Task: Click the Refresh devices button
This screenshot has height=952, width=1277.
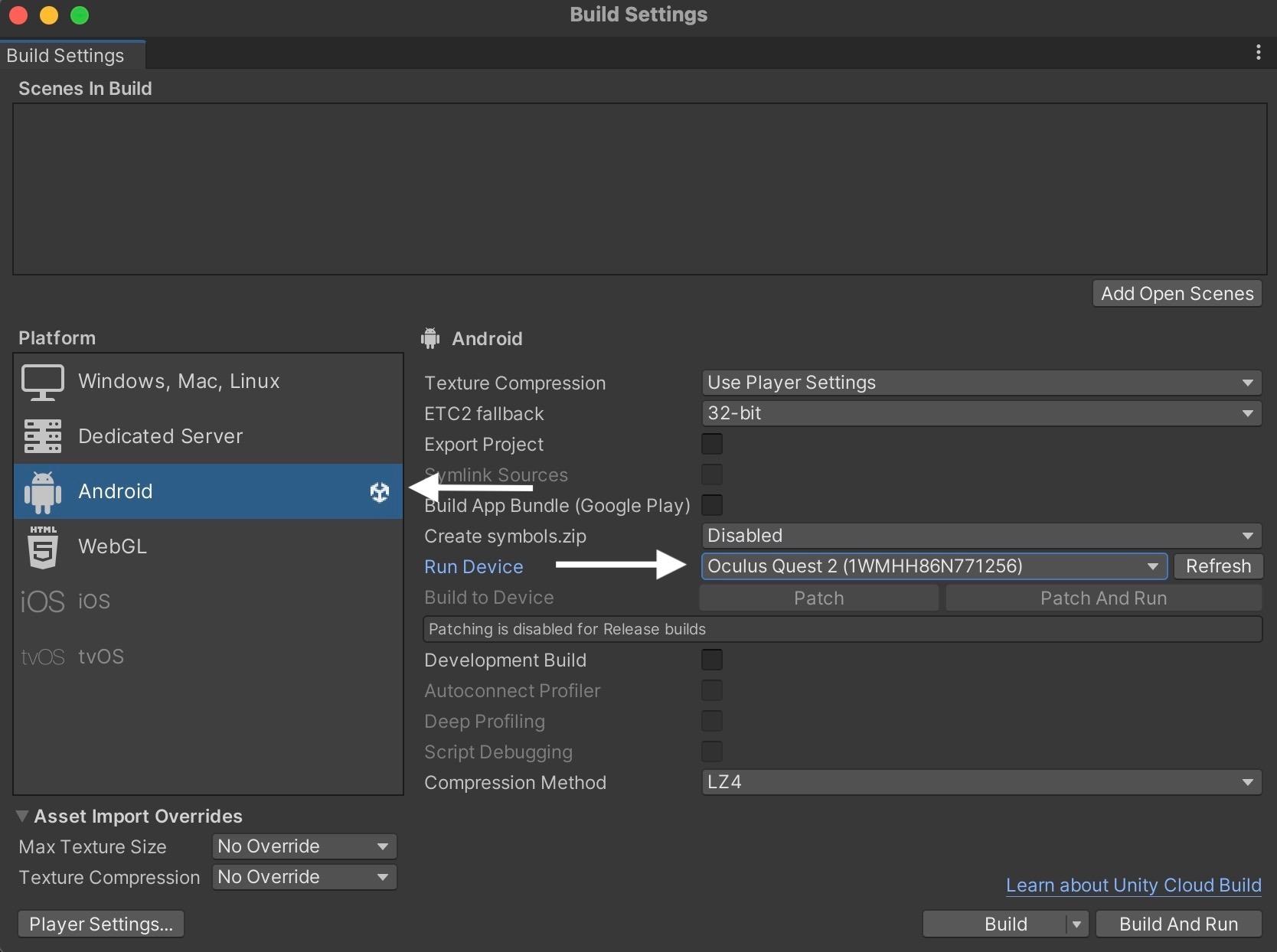Action: point(1218,566)
